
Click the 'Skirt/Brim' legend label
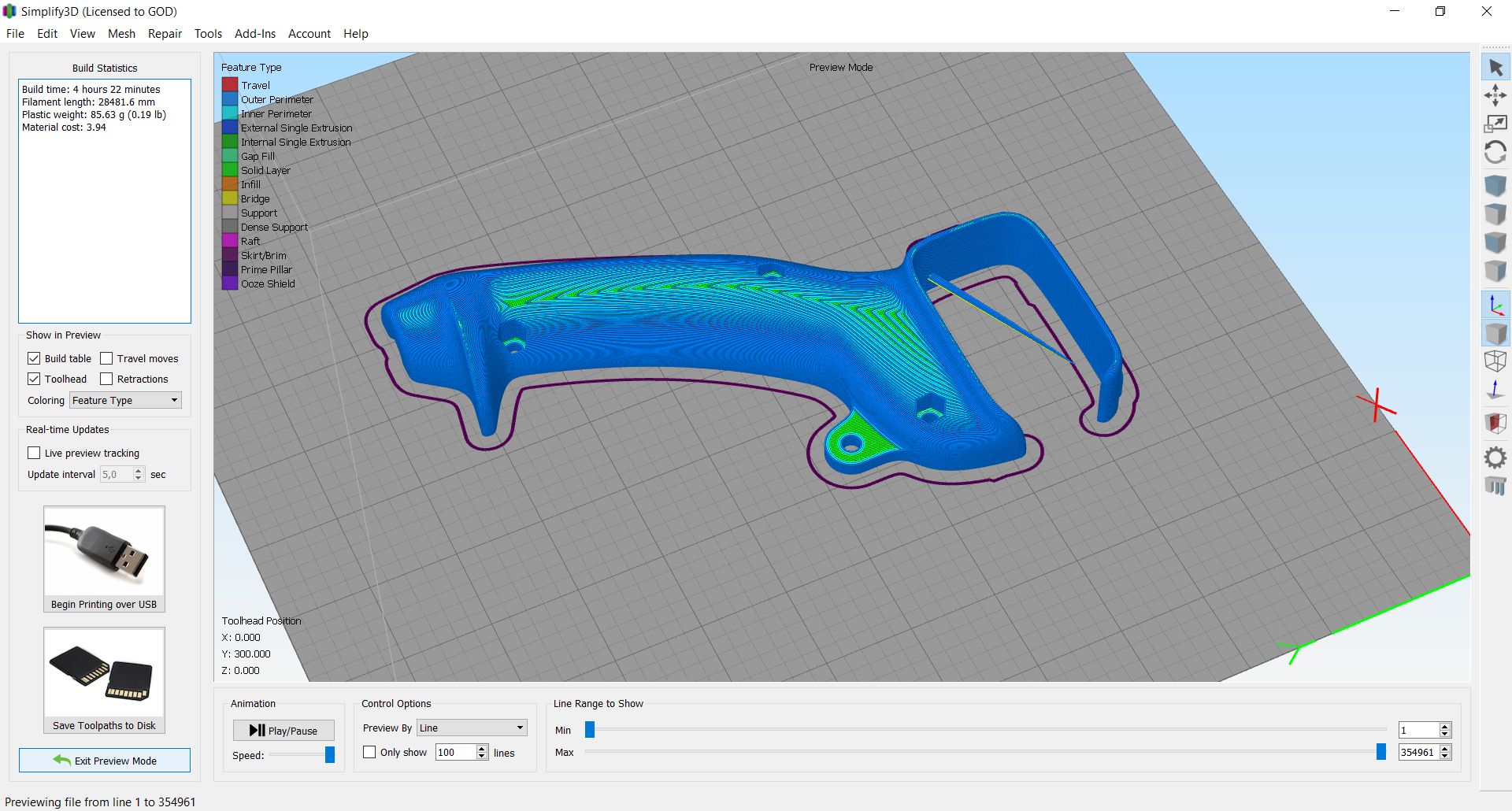(264, 256)
